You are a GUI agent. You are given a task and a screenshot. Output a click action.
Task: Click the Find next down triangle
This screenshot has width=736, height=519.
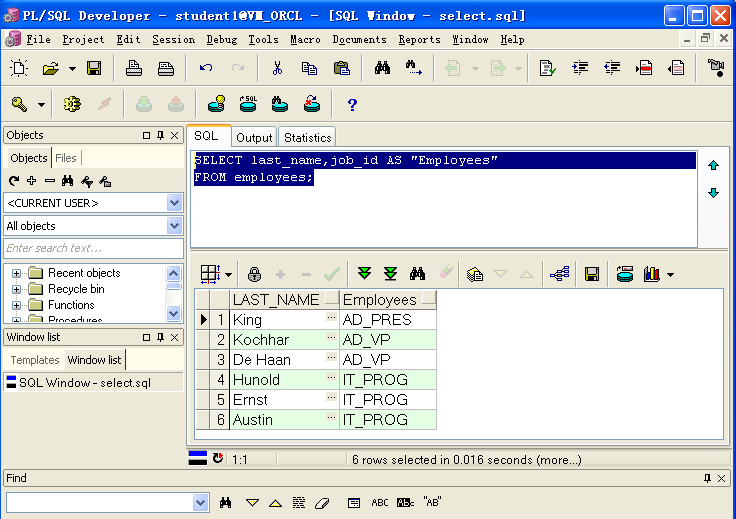252,503
